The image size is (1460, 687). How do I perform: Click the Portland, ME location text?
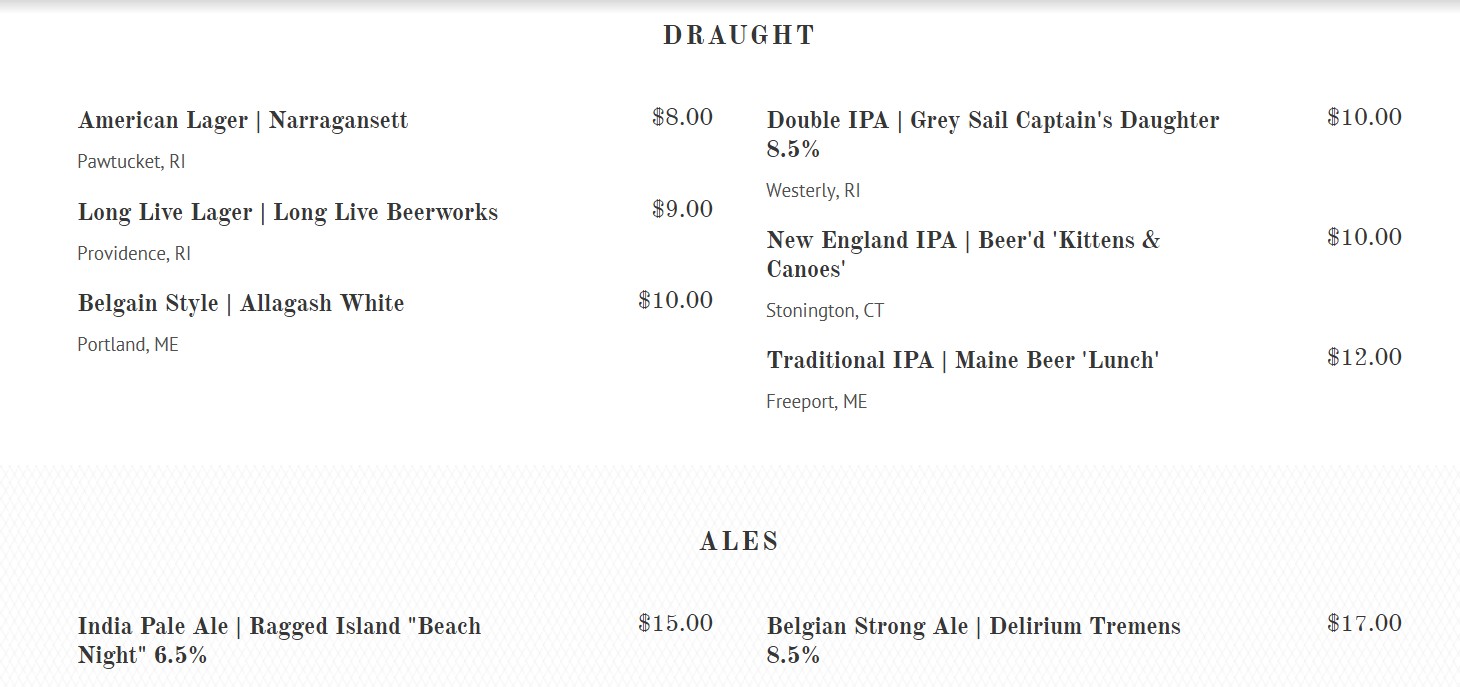[128, 345]
